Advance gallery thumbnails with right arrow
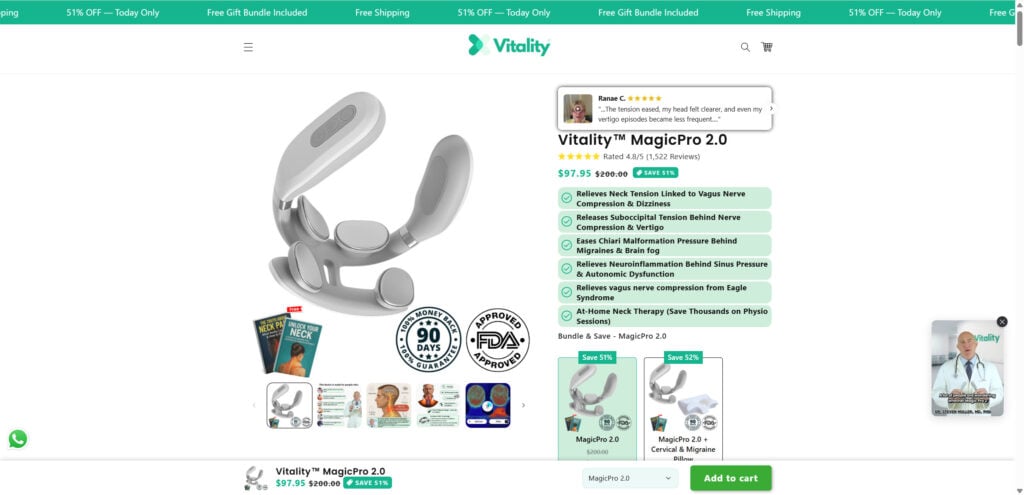 (523, 406)
